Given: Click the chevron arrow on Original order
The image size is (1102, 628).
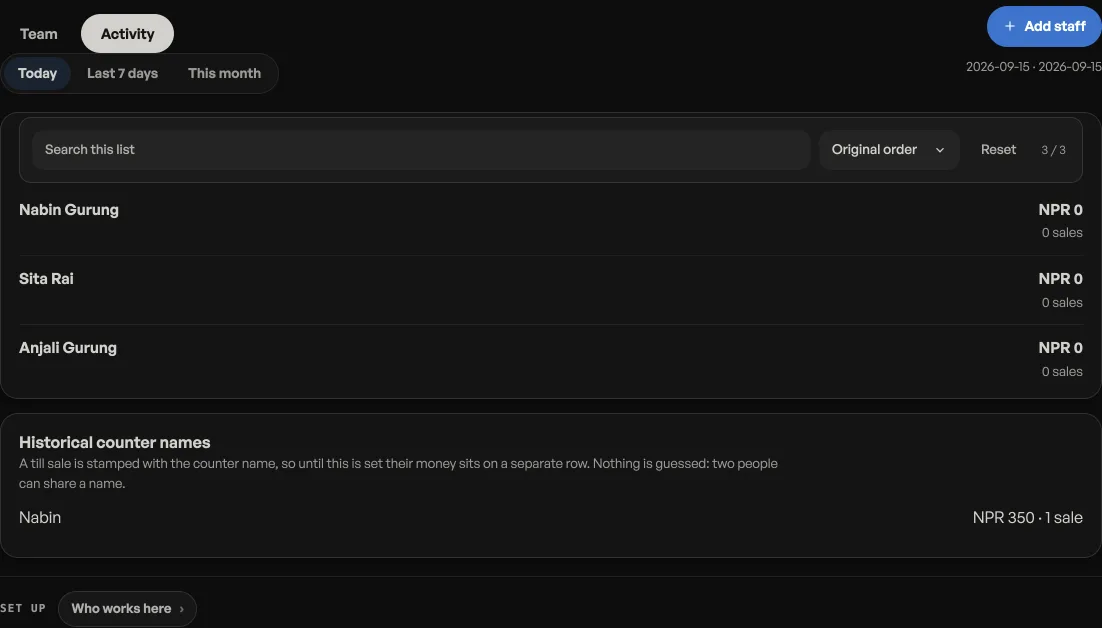Looking at the screenshot, I should (x=940, y=150).
